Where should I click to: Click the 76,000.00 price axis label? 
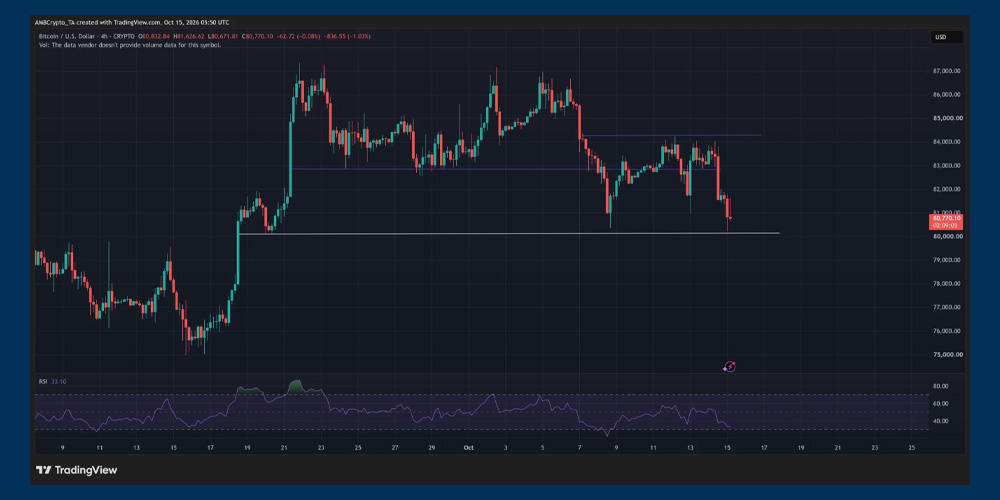coord(946,331)
